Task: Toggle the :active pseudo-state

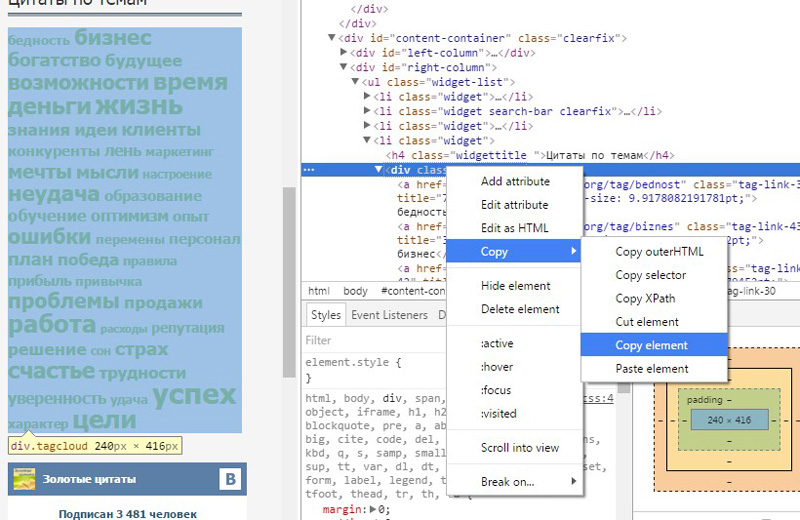Action: point(497,344)
